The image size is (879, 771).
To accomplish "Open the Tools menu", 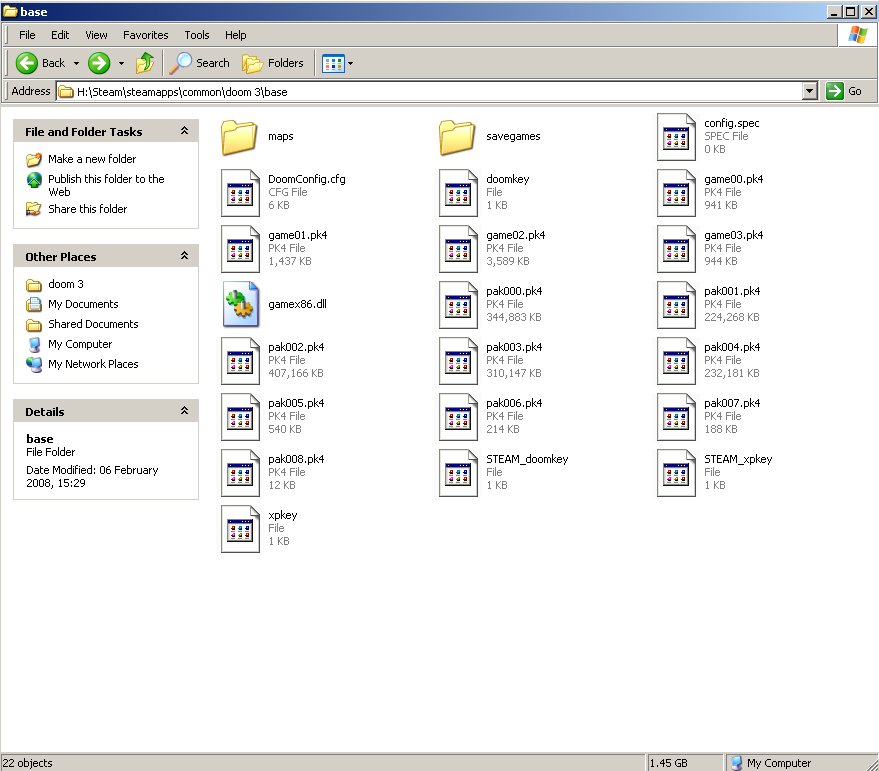I will tap(197, 35).
